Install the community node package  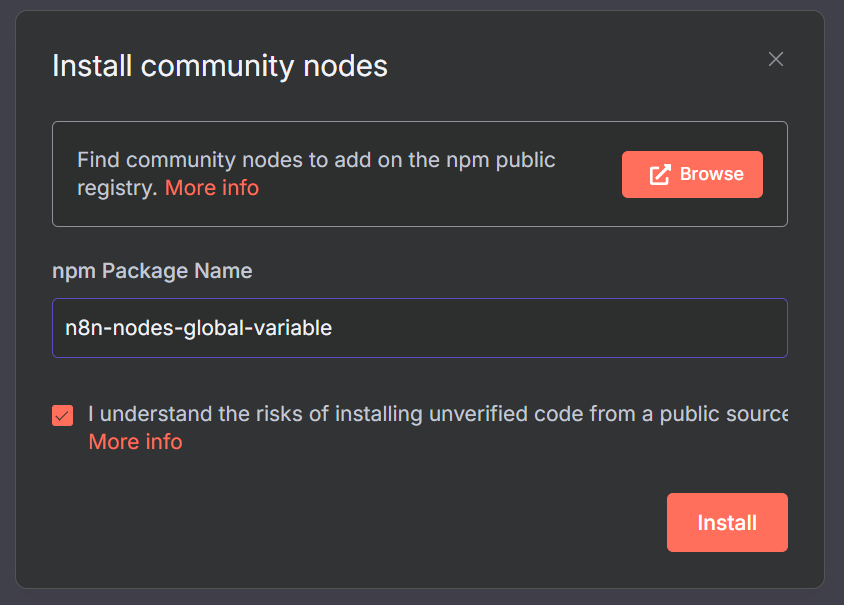(727, 522)
